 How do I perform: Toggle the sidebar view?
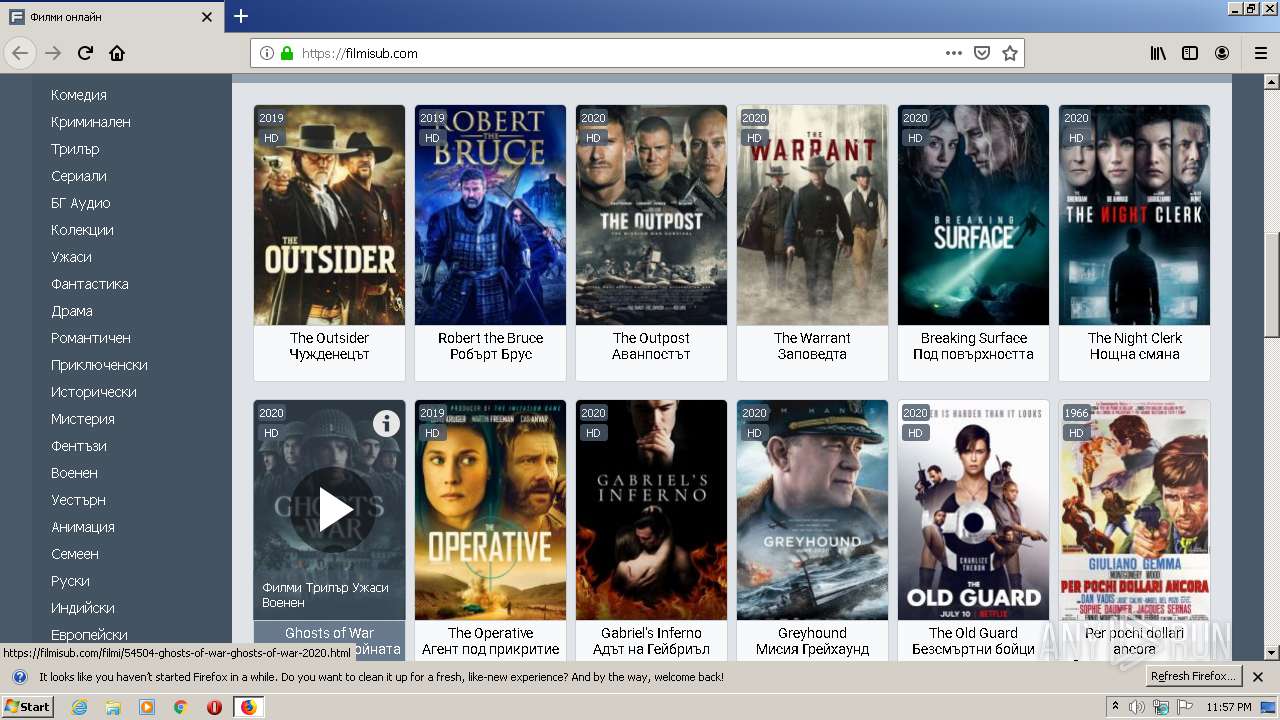point(1190,53)
